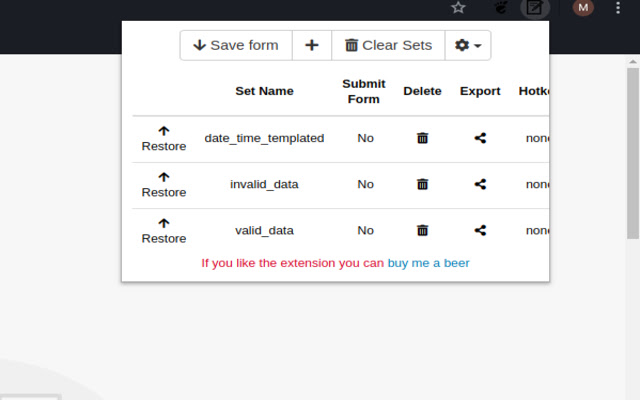Delete the date_time_templated set trash icon
This screenshot has height=400, width=640.
[x=422, y=138]
